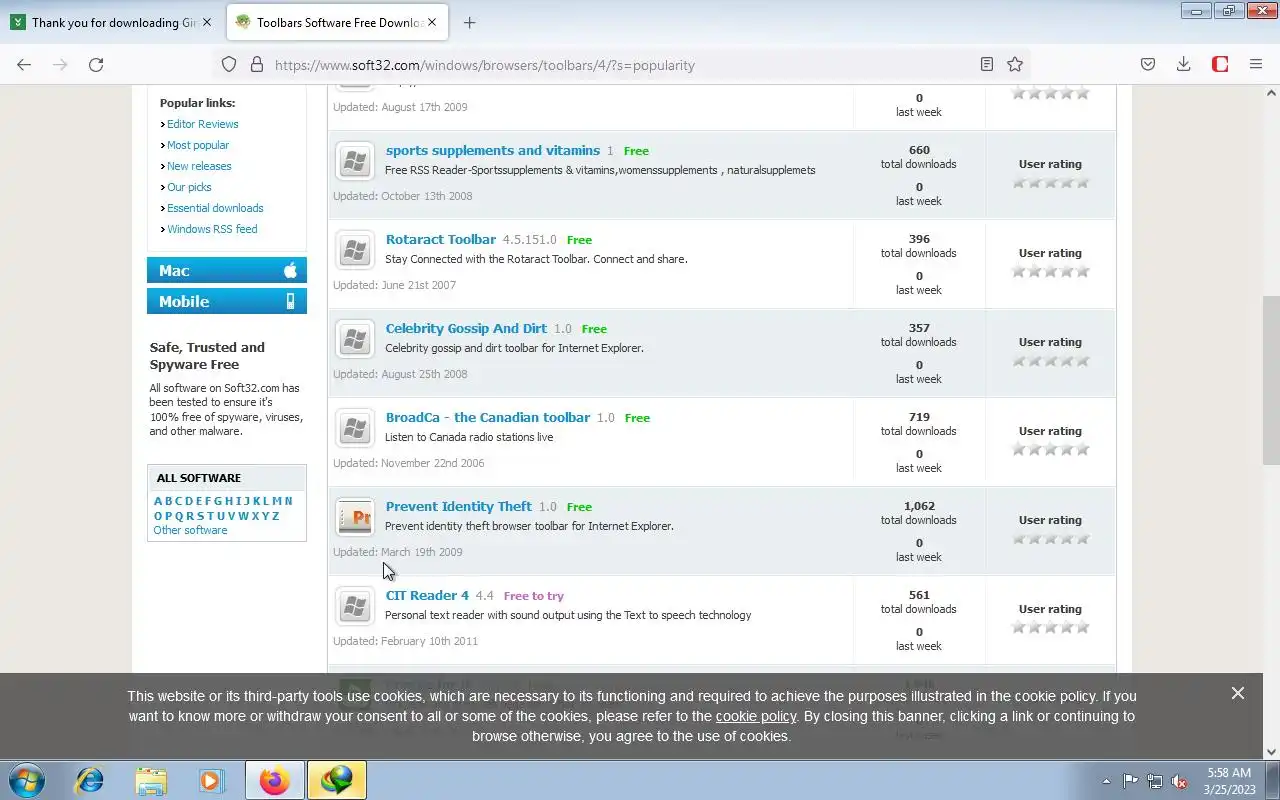Browse software starting with letter A

tap(158, 502)
